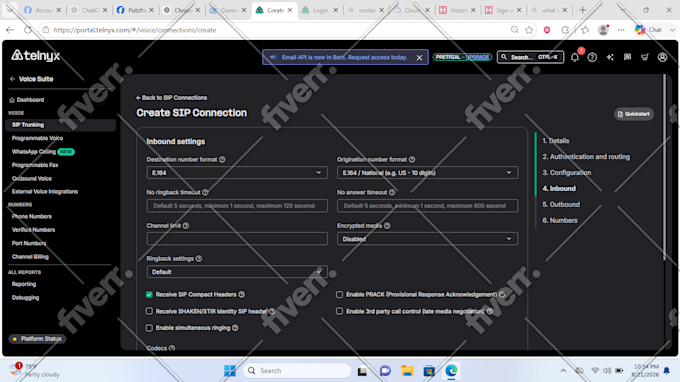Click the Channel limit input
This screenshot has width=680, height=382.
point(237,238)
